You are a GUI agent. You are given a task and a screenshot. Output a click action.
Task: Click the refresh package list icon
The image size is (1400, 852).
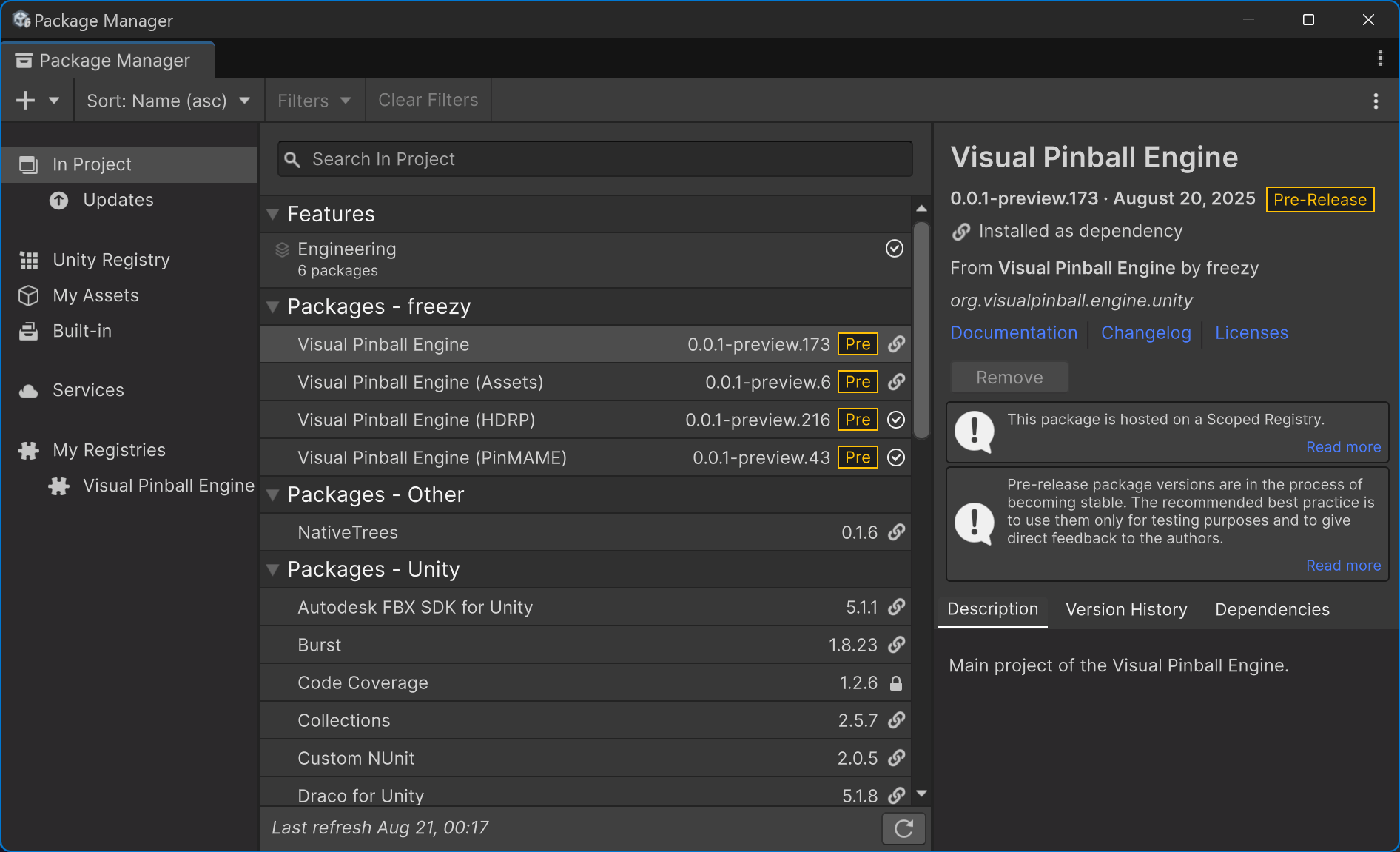pyautogui.click(x=903, y=828)
